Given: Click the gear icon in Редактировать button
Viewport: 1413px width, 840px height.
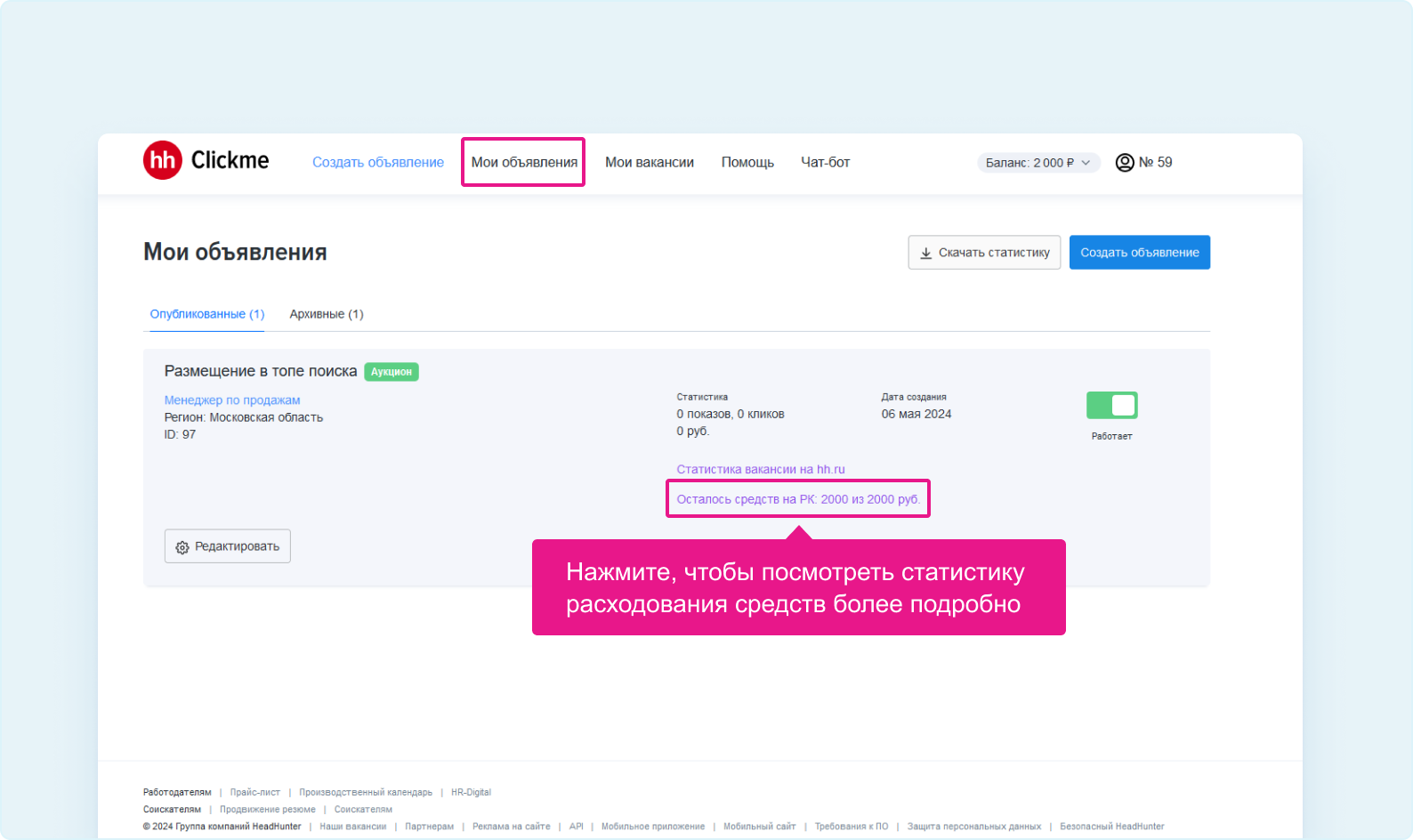Looking at the screenshot, I should 182,547.
